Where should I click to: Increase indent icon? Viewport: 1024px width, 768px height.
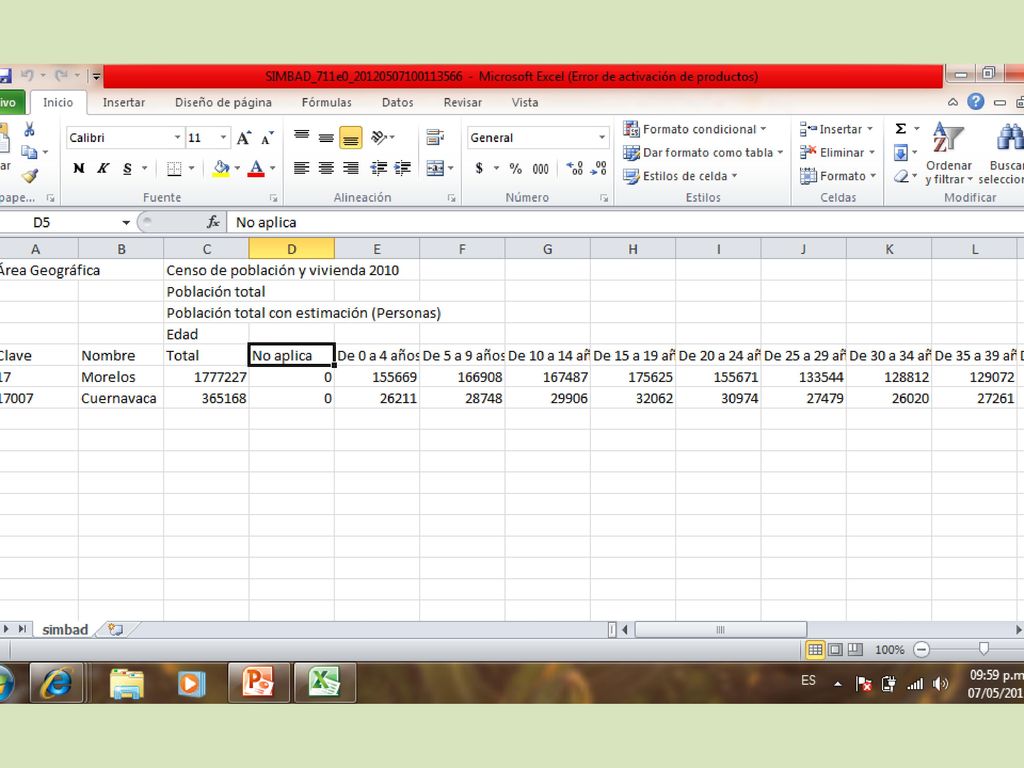tap(403, 168)
